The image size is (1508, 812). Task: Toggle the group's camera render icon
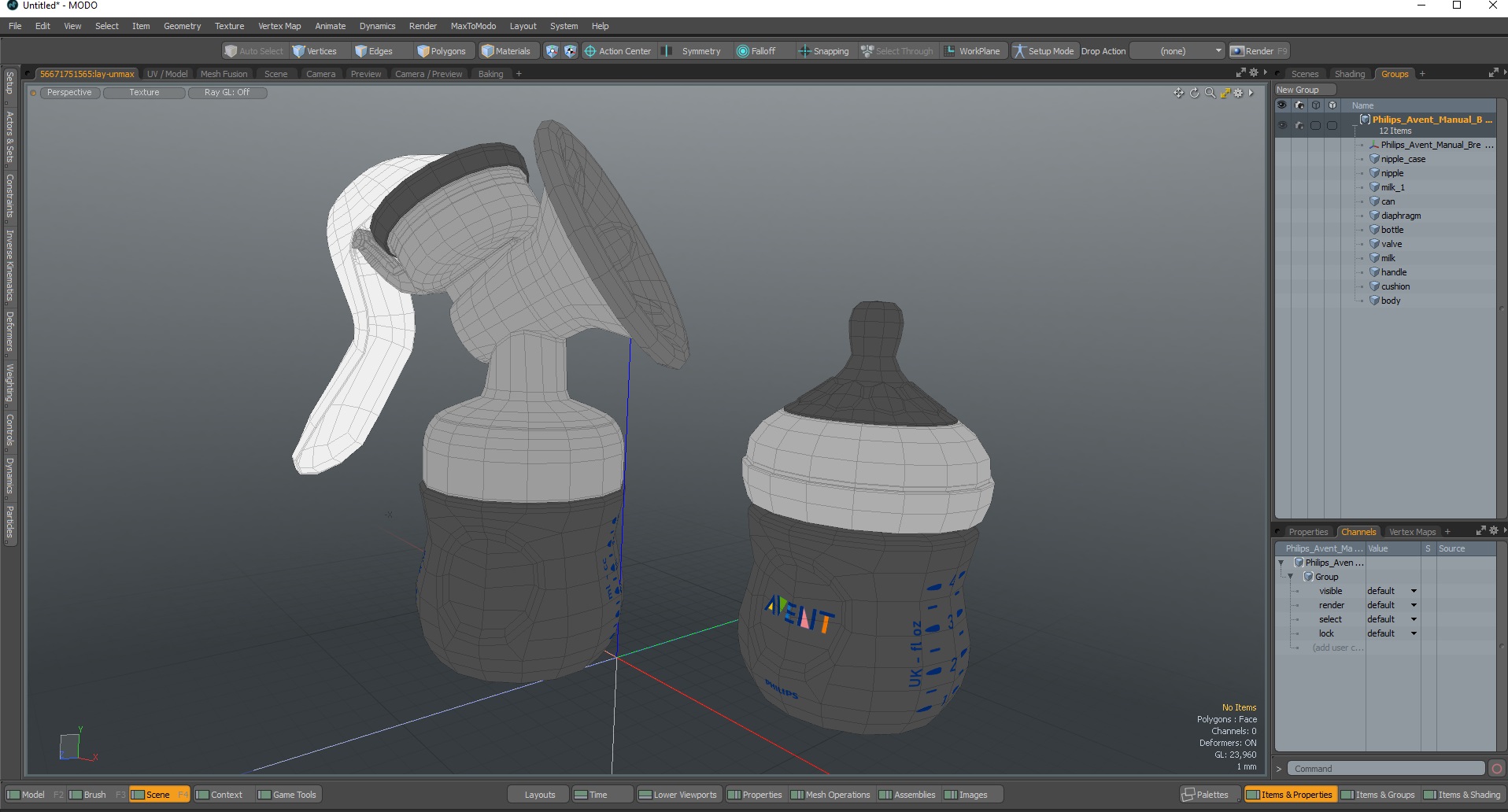pyautogui.click(x=1299, y=125)
